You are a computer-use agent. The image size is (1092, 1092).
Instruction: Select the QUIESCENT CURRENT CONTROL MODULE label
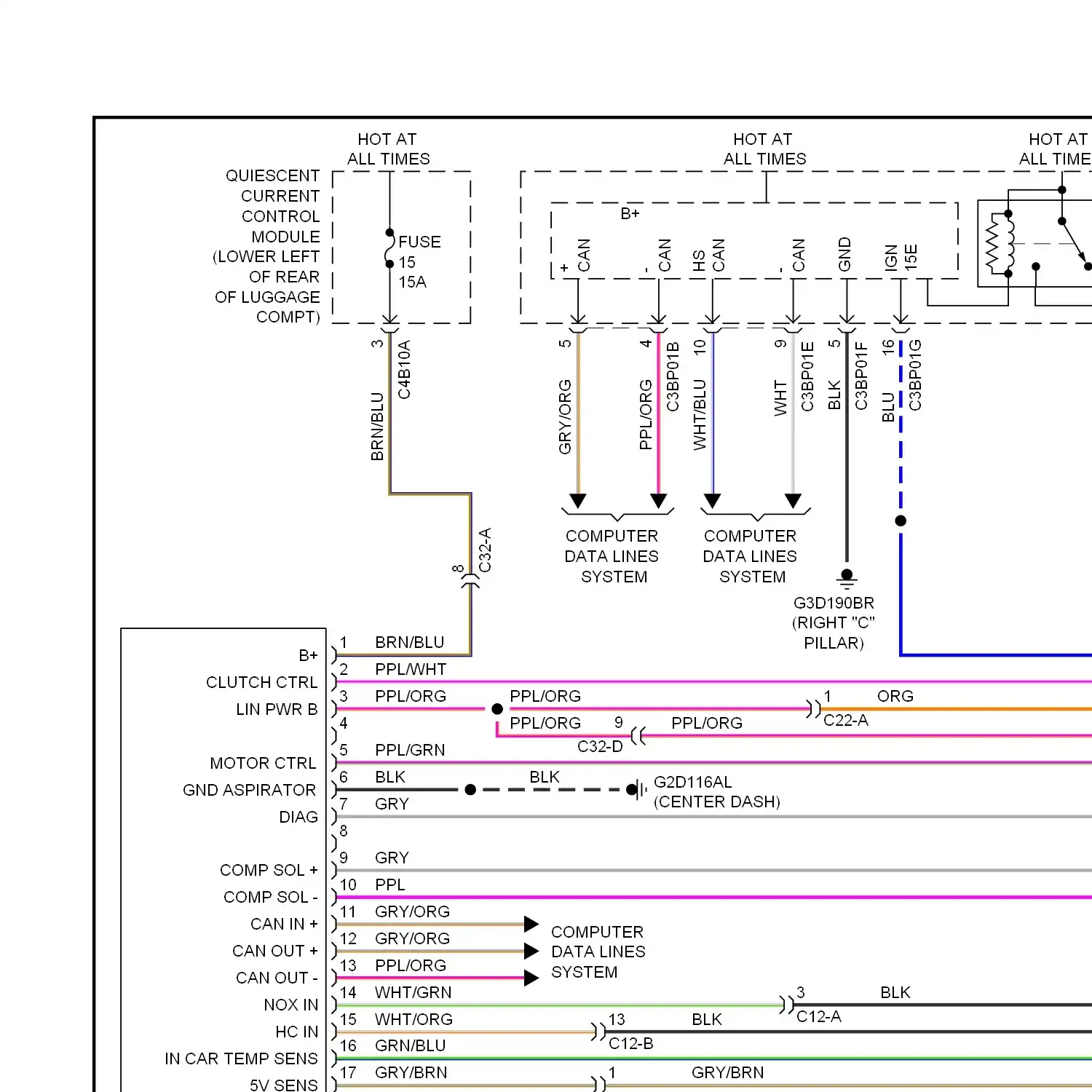point(266,246)
